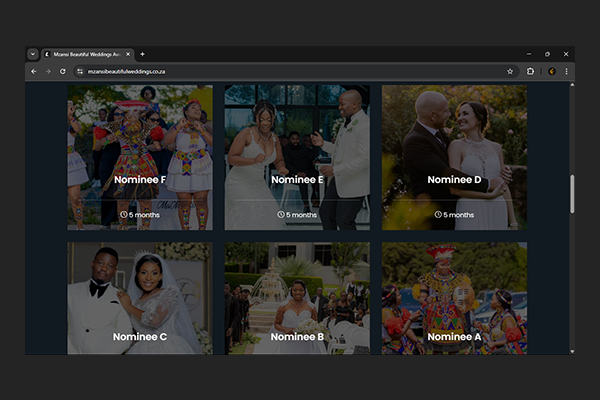Open the Nominee A card
Viewport: 600px width, 400px height.
click(454, 298)
